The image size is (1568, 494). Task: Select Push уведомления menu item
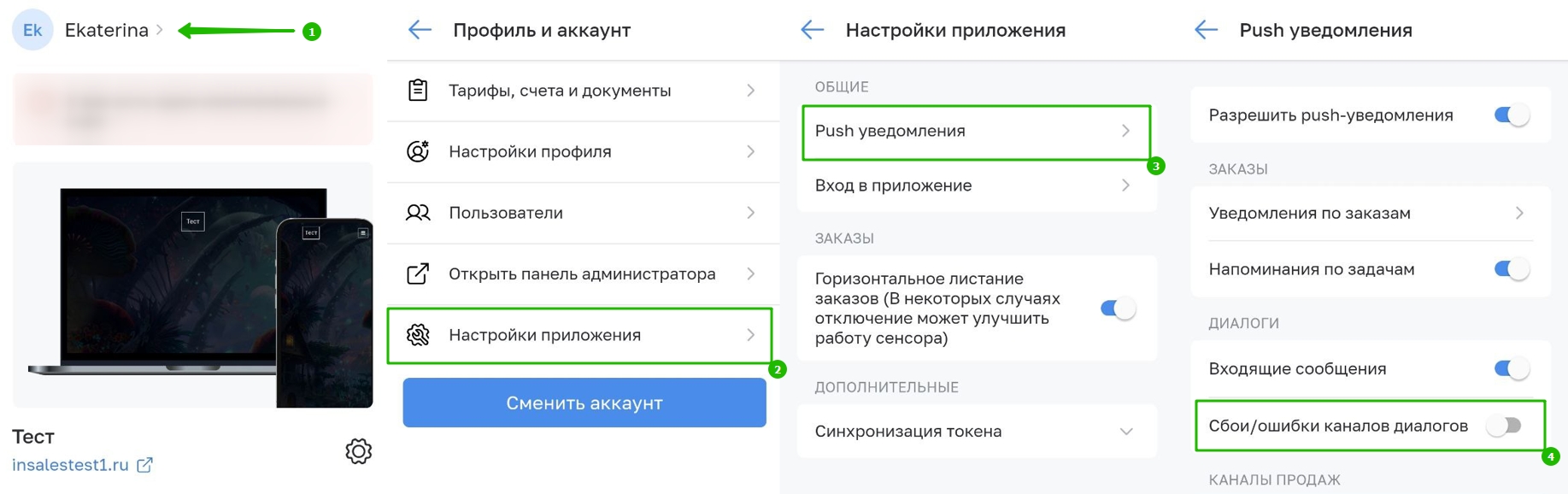pyautogui.click(x=976, y=132)
